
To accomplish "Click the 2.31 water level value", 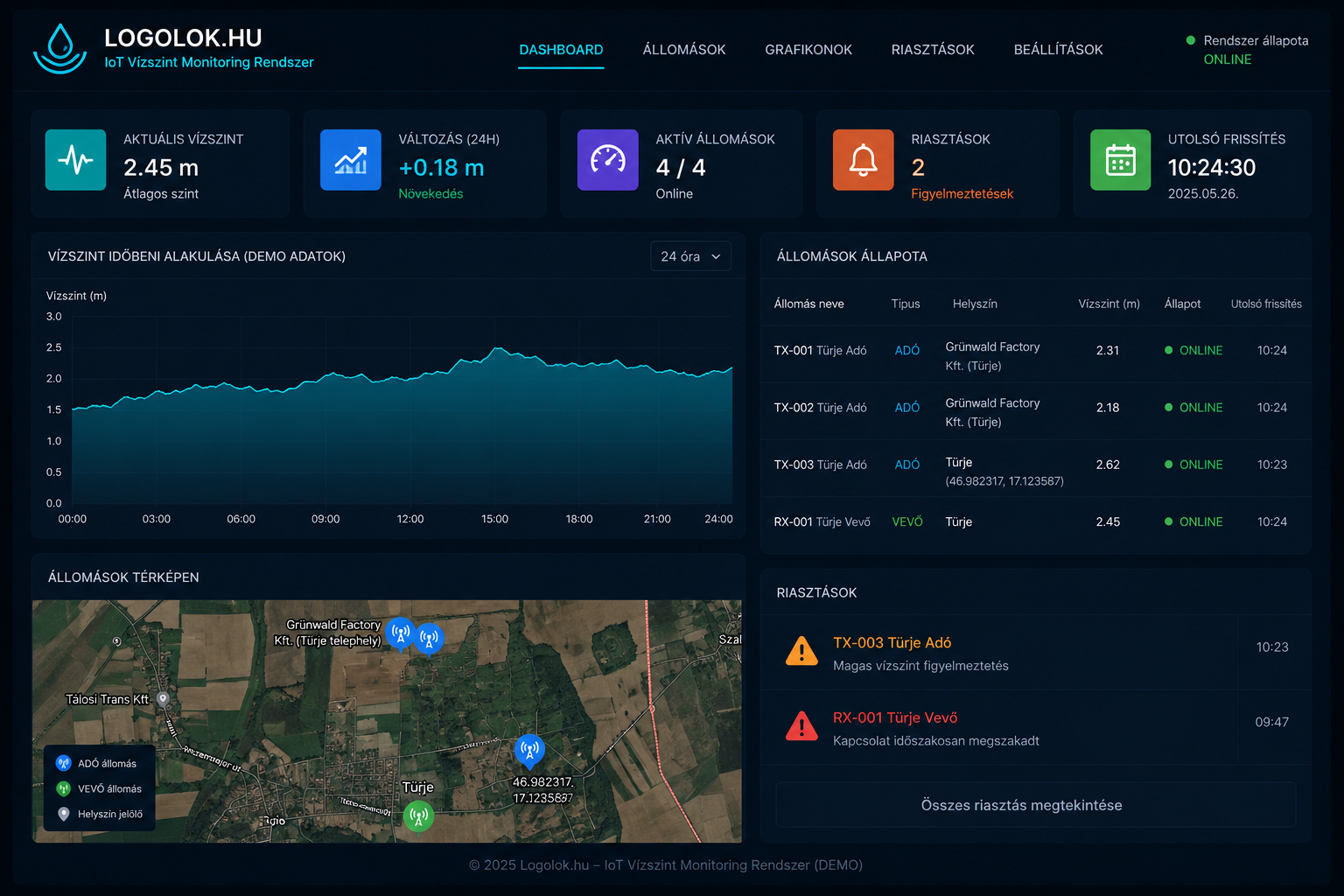I will click(x=1108, y=350).
